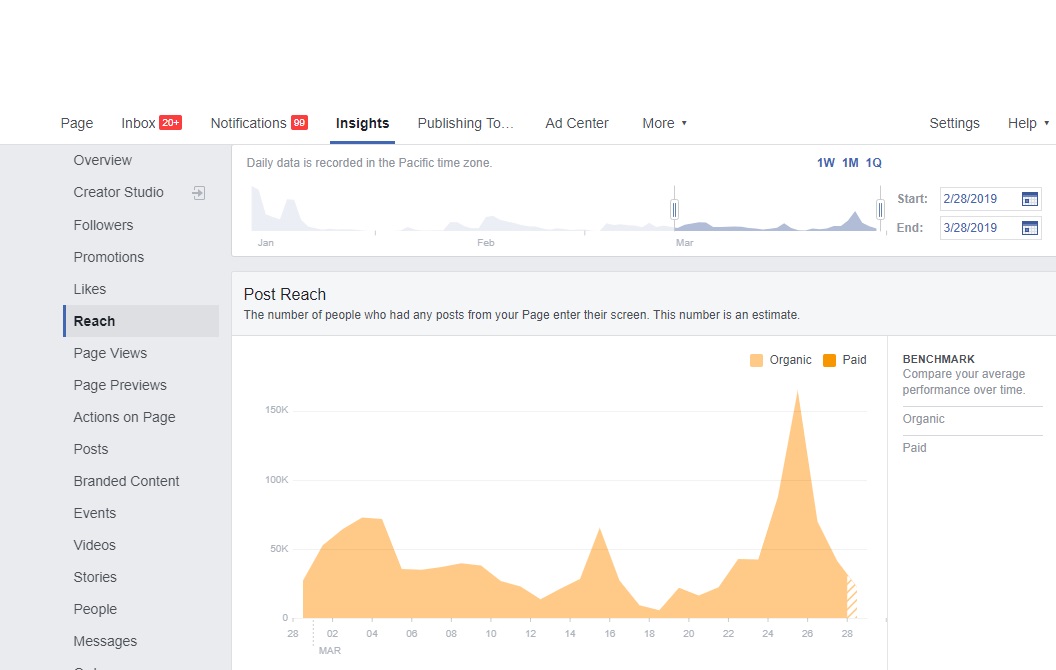Open the Ad Center tab
This screenshot has height=670, width=1056.
[x=576, y=123]
